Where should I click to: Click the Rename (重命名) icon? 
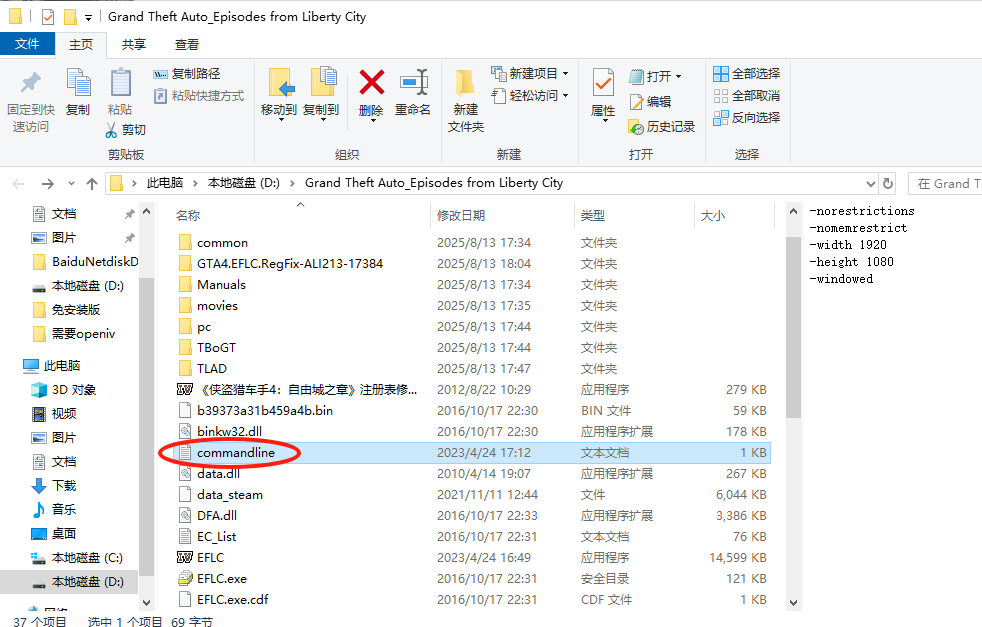coord(413,83)
